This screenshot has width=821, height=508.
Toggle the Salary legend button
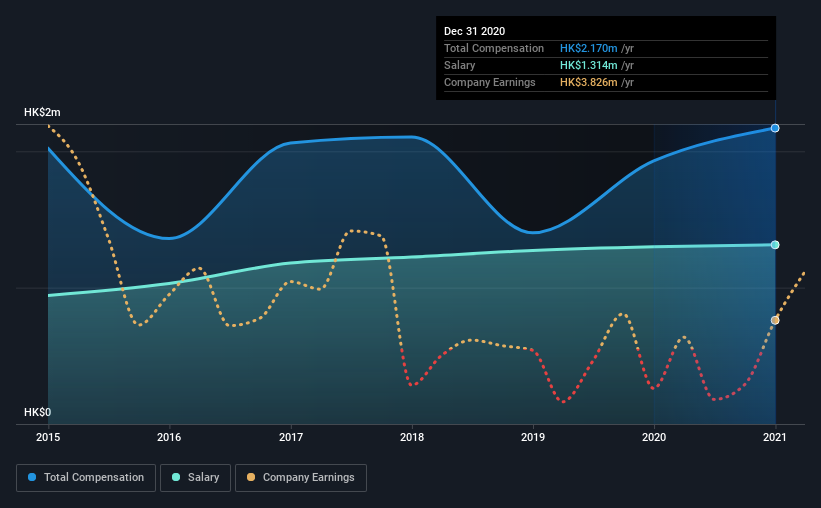195,478
